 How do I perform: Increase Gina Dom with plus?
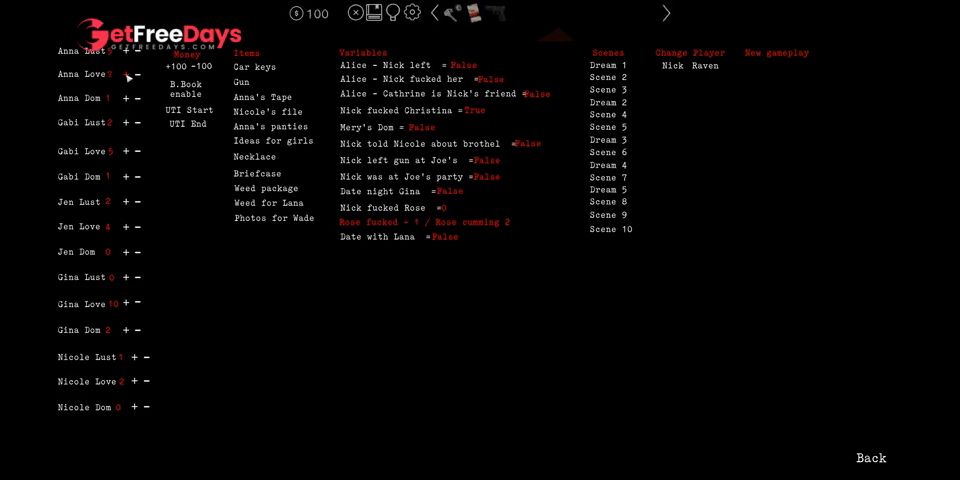[x=126, y=330]
